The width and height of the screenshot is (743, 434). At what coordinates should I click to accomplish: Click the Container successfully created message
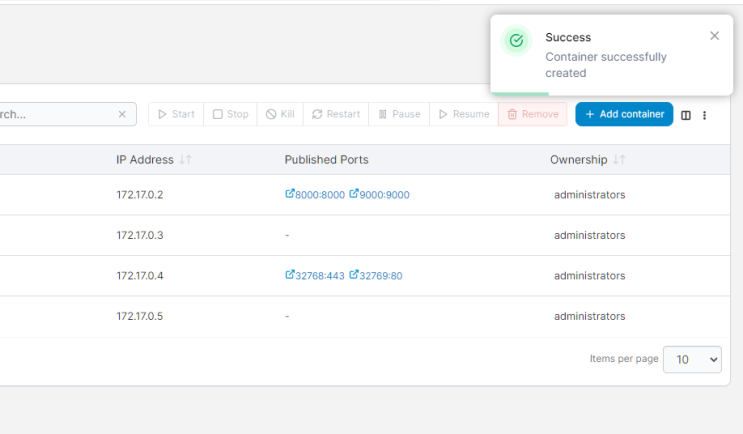606,65
